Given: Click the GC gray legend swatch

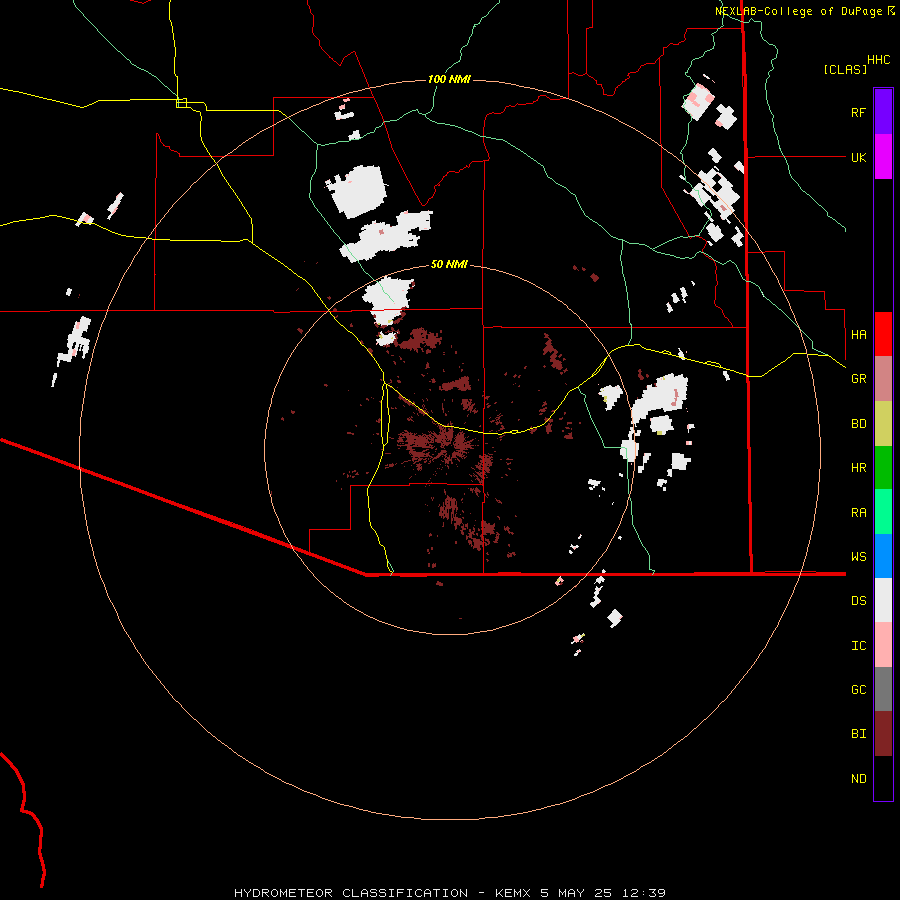Looking at the screenshot, I should (x=883, y=689).
